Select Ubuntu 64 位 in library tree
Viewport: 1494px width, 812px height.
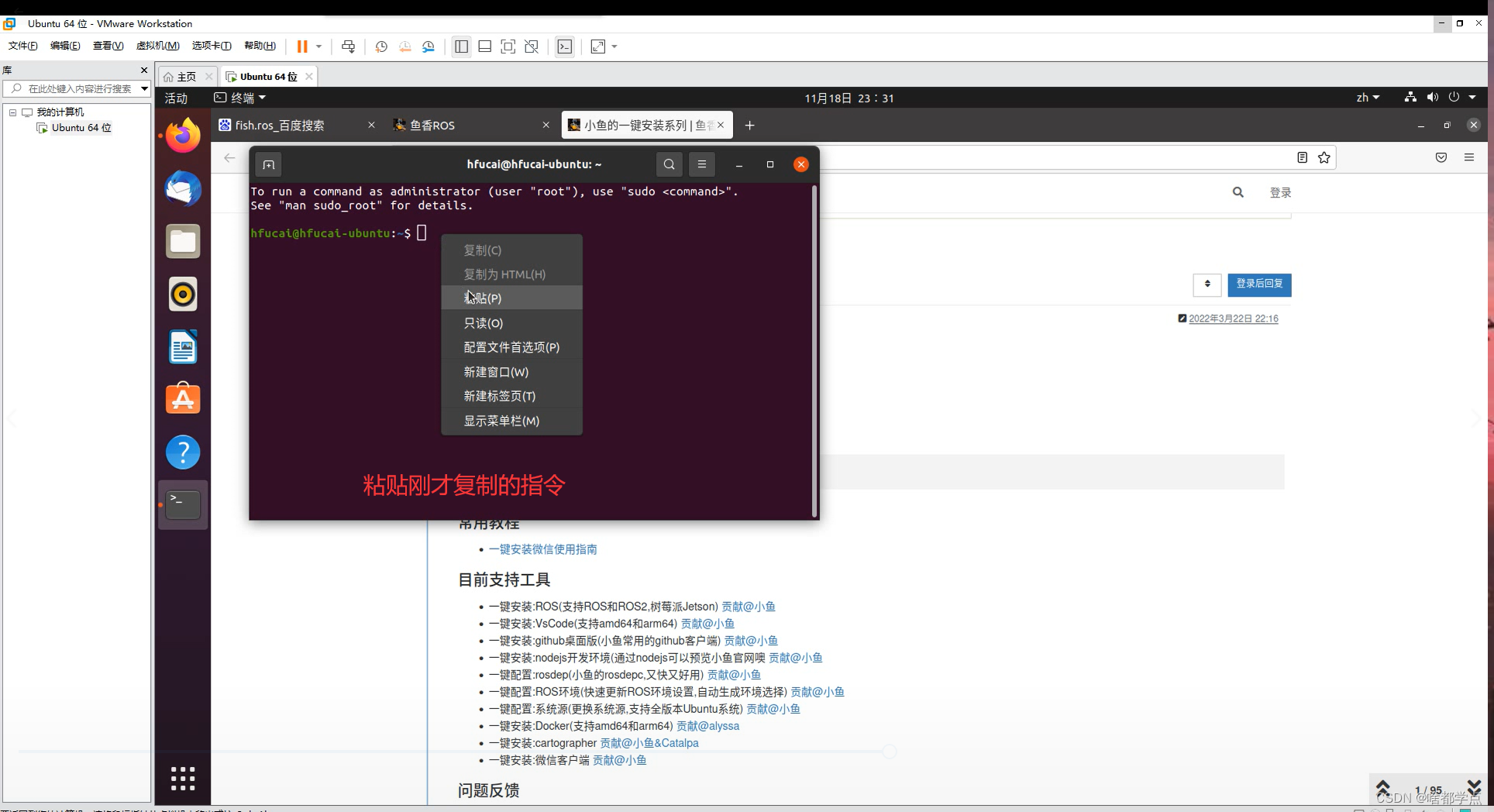coord(81,128)
